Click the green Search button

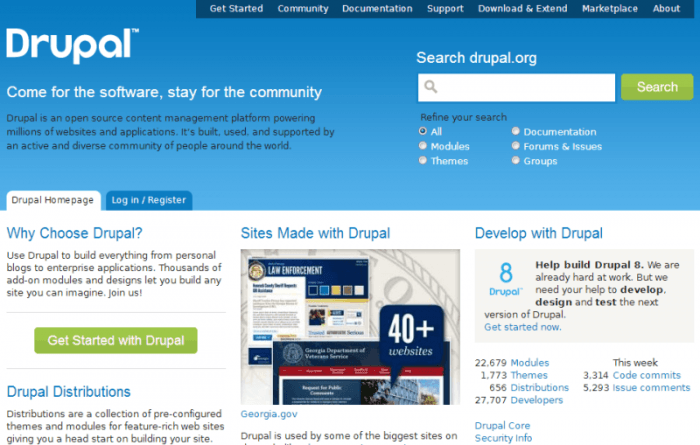[657, 87]
